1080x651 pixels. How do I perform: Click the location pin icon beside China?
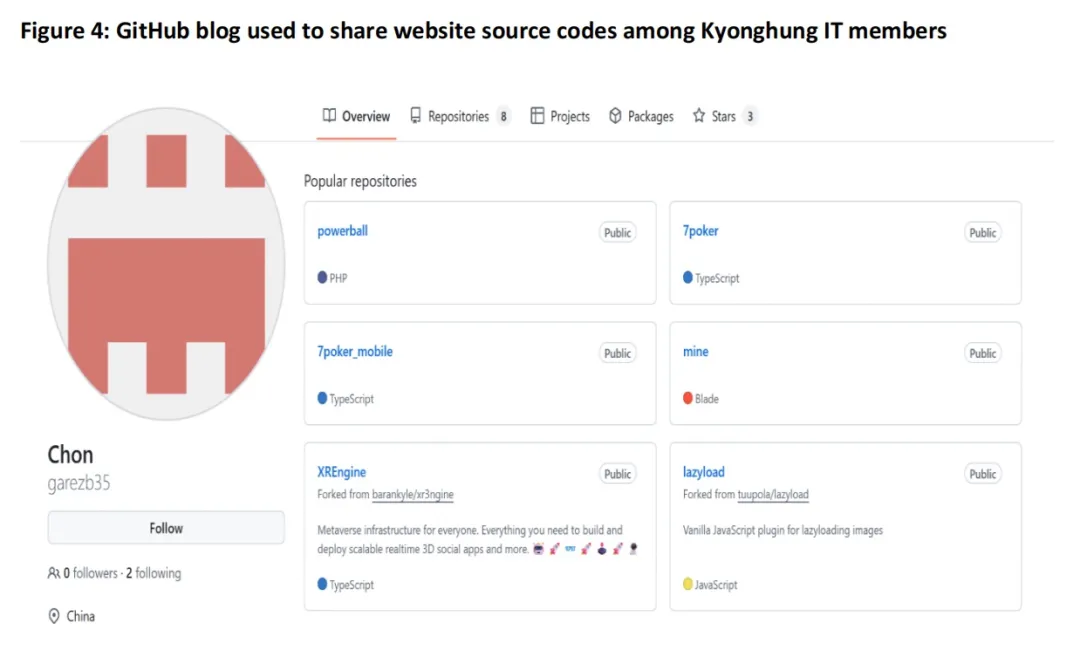pos(54,617)
